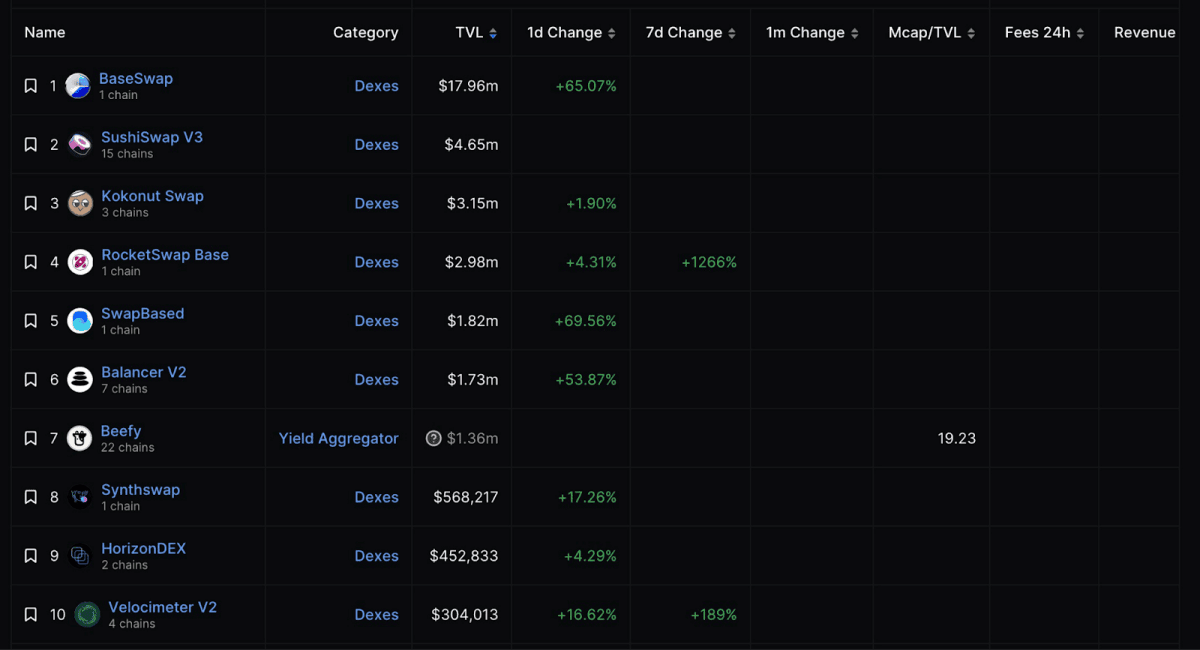Sort table by Mcap/TVL

(932, 33)
